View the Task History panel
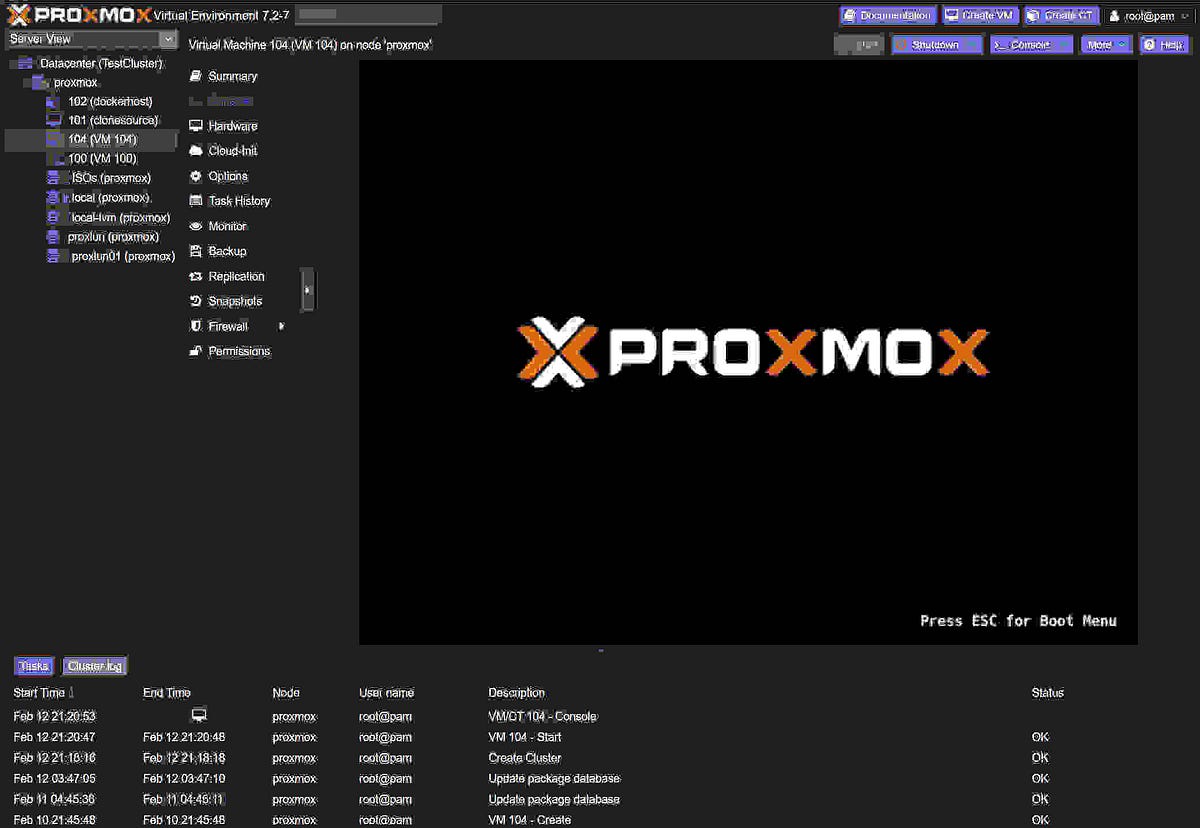This screenshot has height=828, width=1200. point(237,200)
